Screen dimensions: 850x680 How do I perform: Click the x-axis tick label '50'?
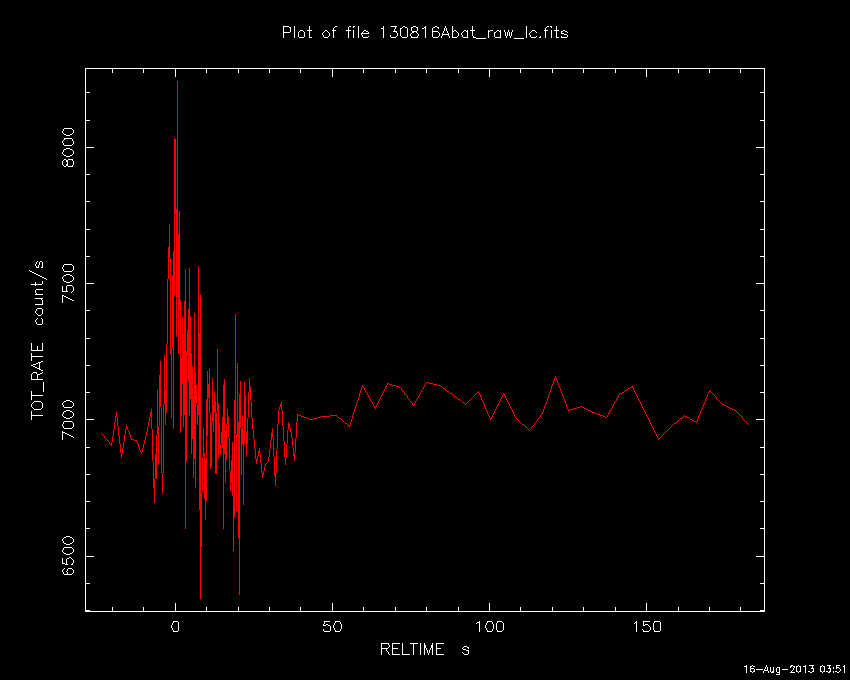pos(332,627)
